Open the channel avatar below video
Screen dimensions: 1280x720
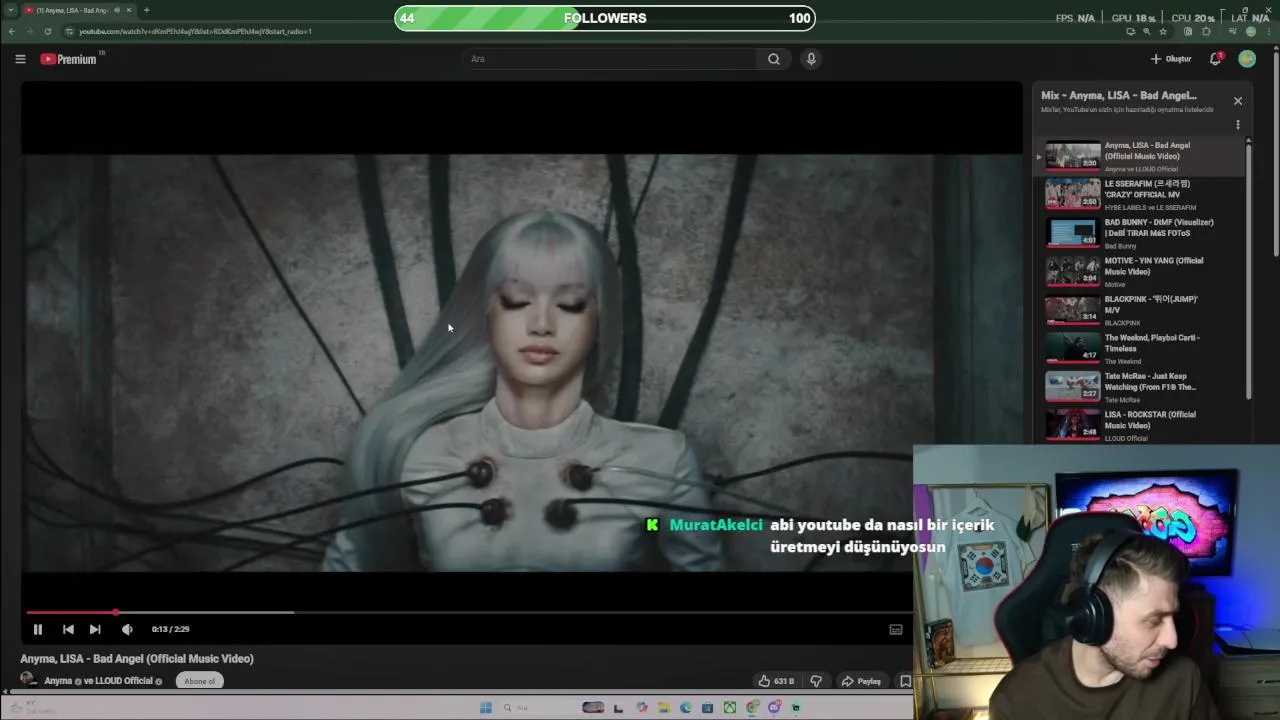(x=28, y=680)
